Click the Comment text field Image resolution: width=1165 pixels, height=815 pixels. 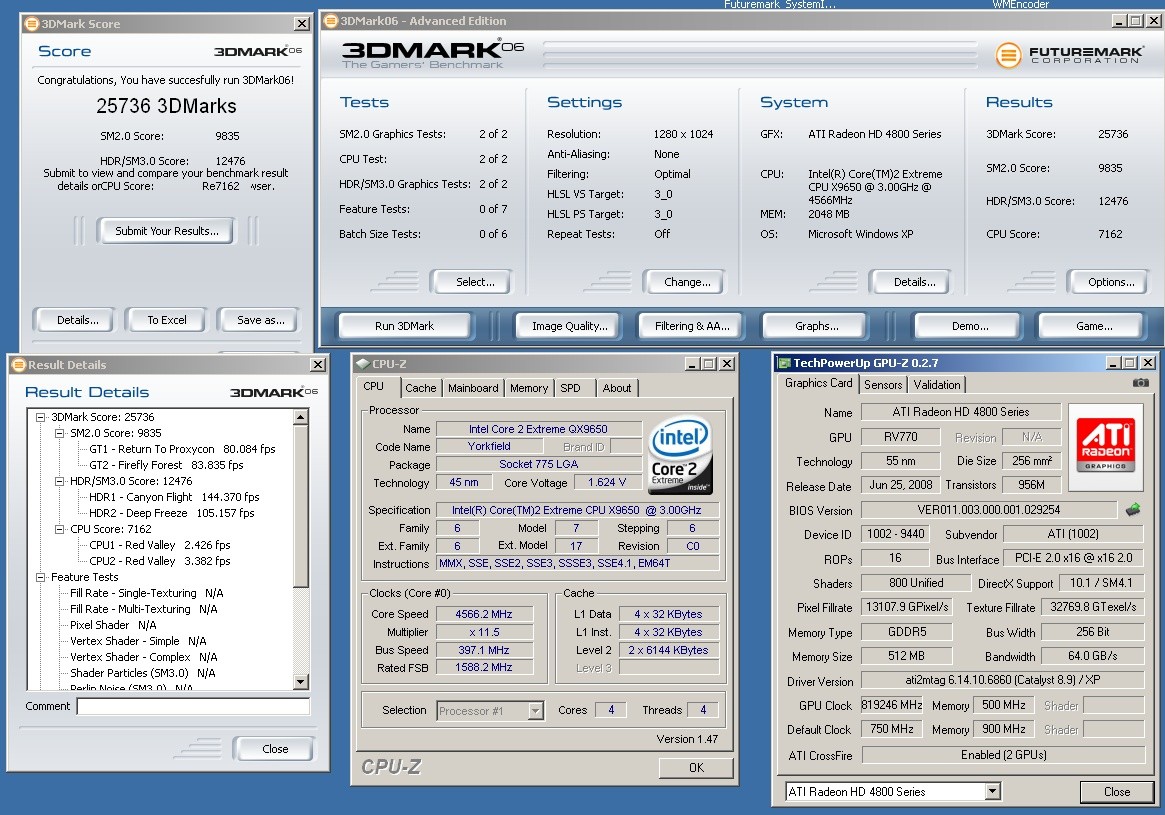(x=193, y=706)
